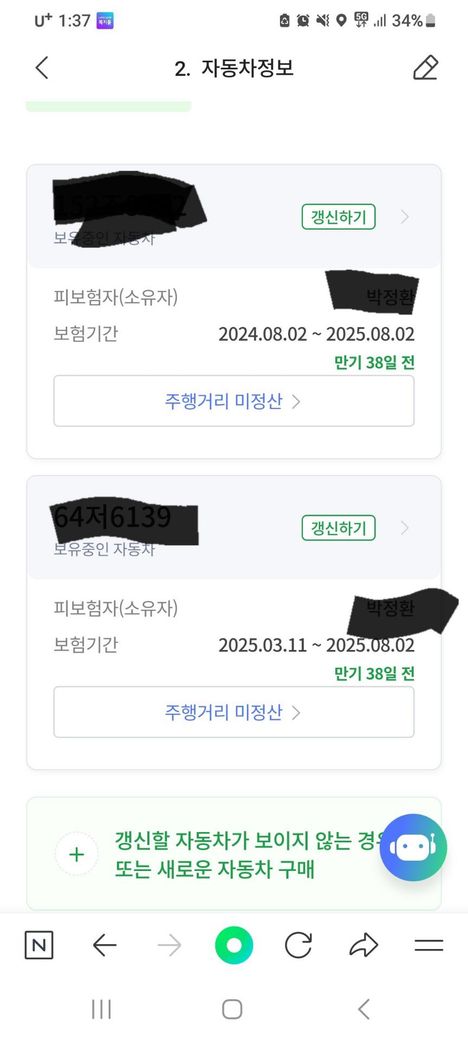468x1040 pixels.
Task: Click 갱신하기 for car 64저6139
Action: pos(339,528)
